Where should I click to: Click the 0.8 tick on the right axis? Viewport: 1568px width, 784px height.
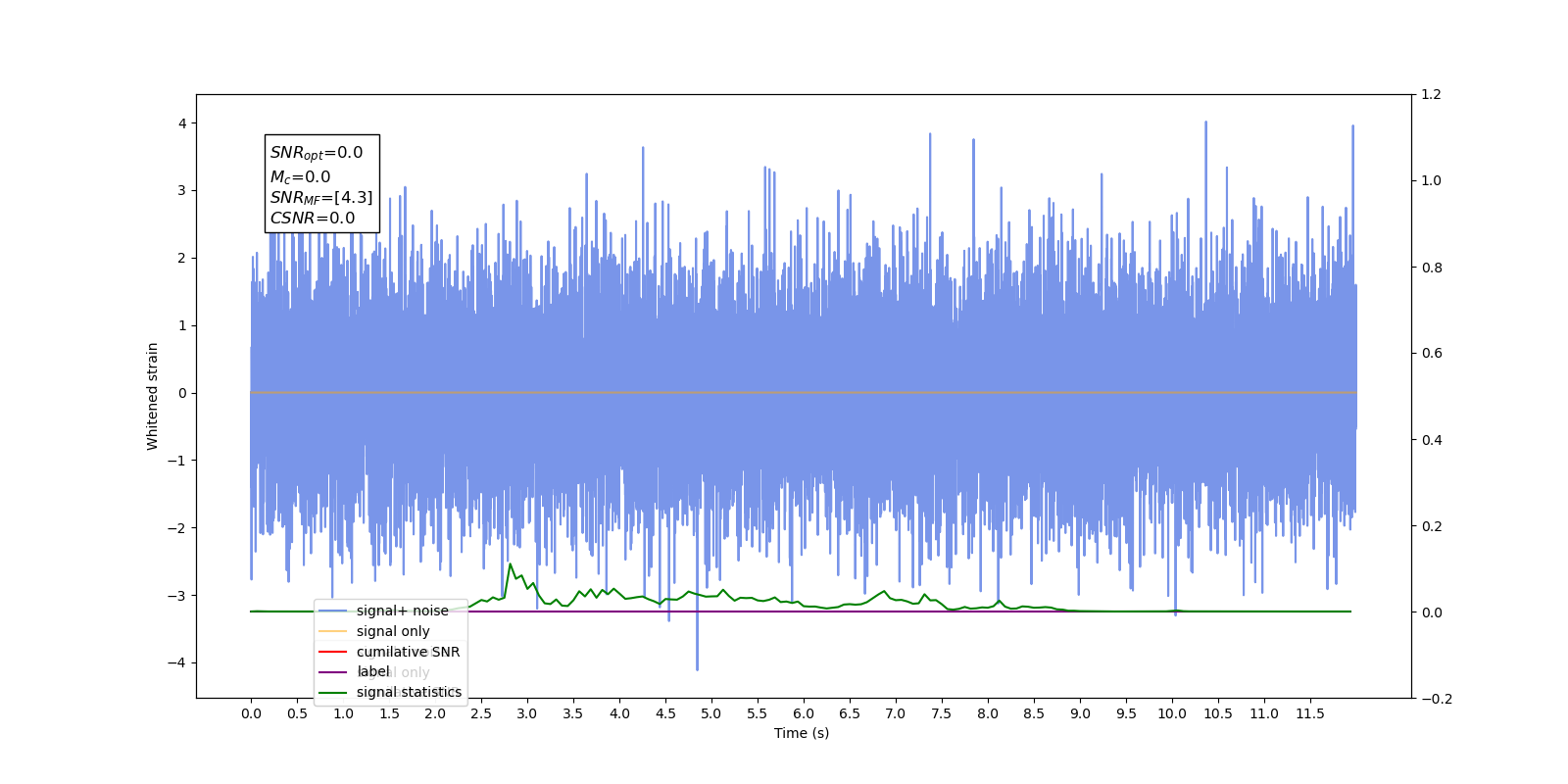point(1432,268)
